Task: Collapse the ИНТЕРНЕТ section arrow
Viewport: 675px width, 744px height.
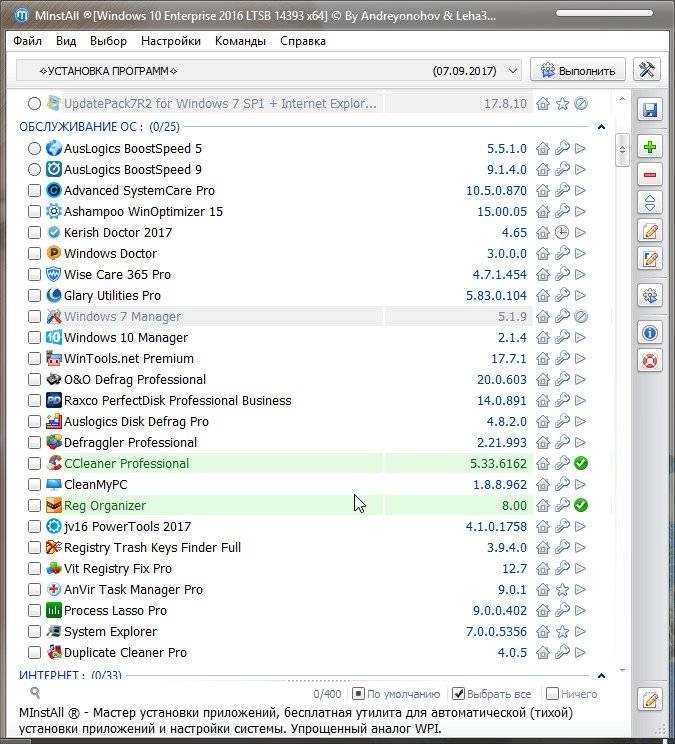Action: (601, 675)
